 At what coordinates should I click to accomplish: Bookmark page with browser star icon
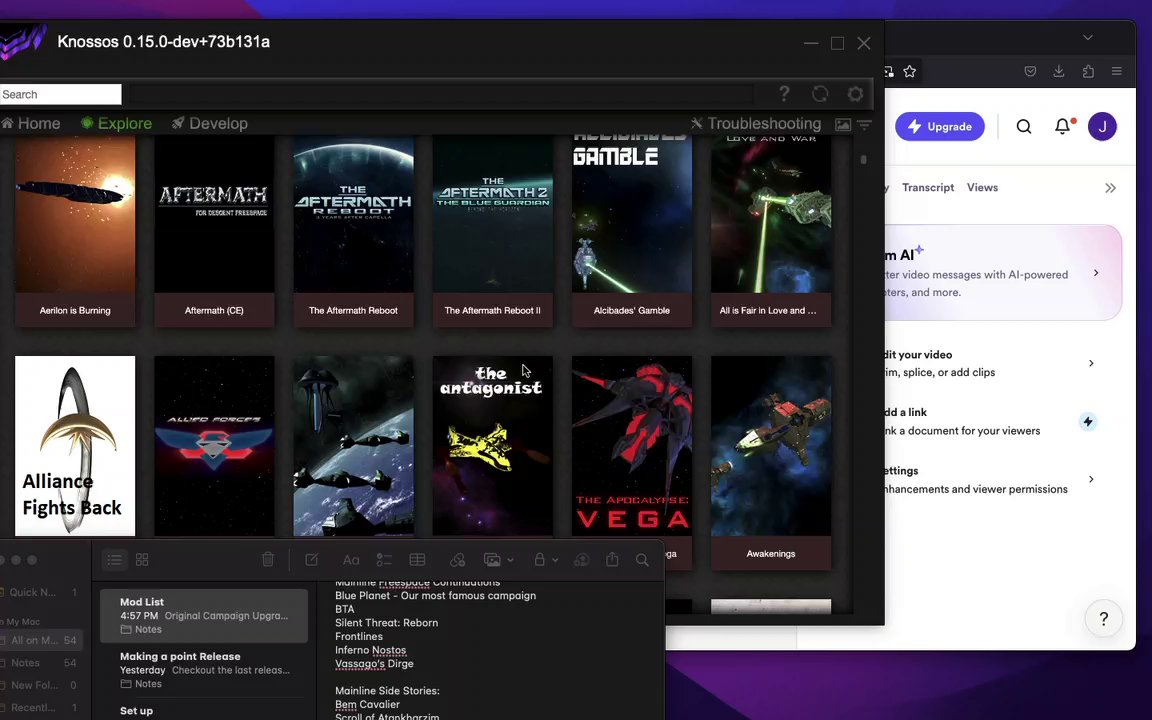tap(910, 71)
